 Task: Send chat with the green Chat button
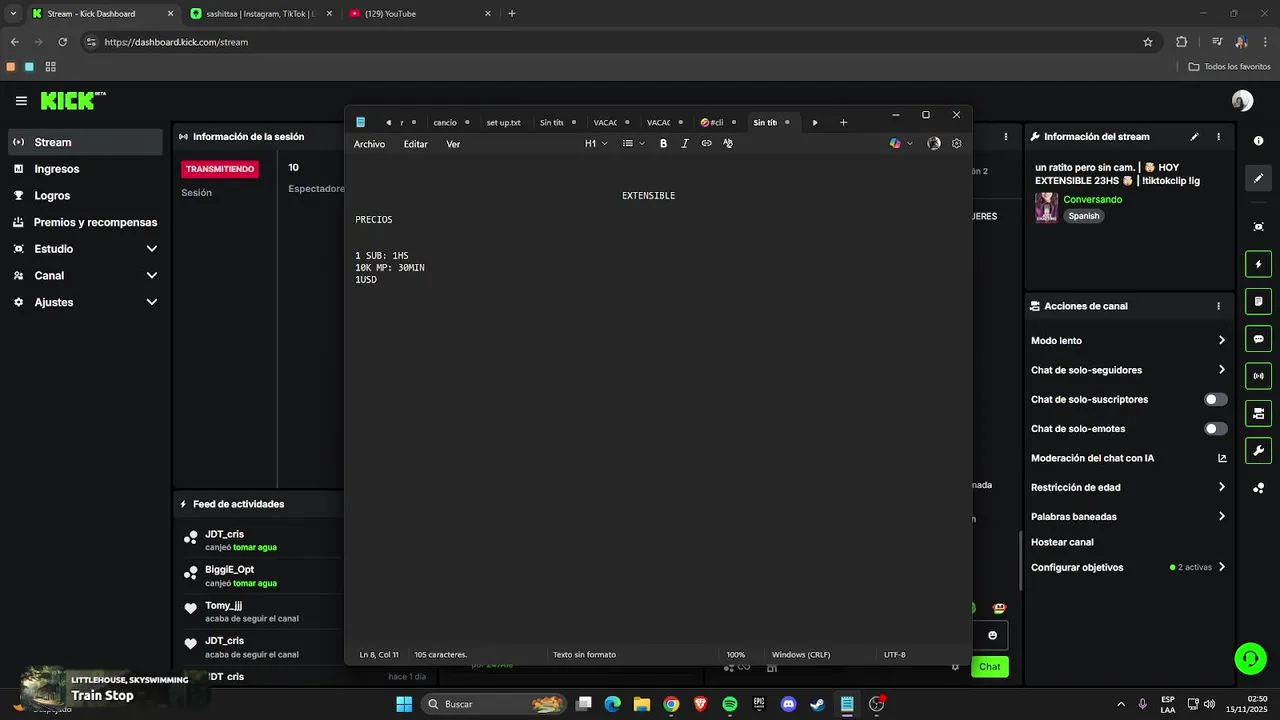click(x=989, y=667)
